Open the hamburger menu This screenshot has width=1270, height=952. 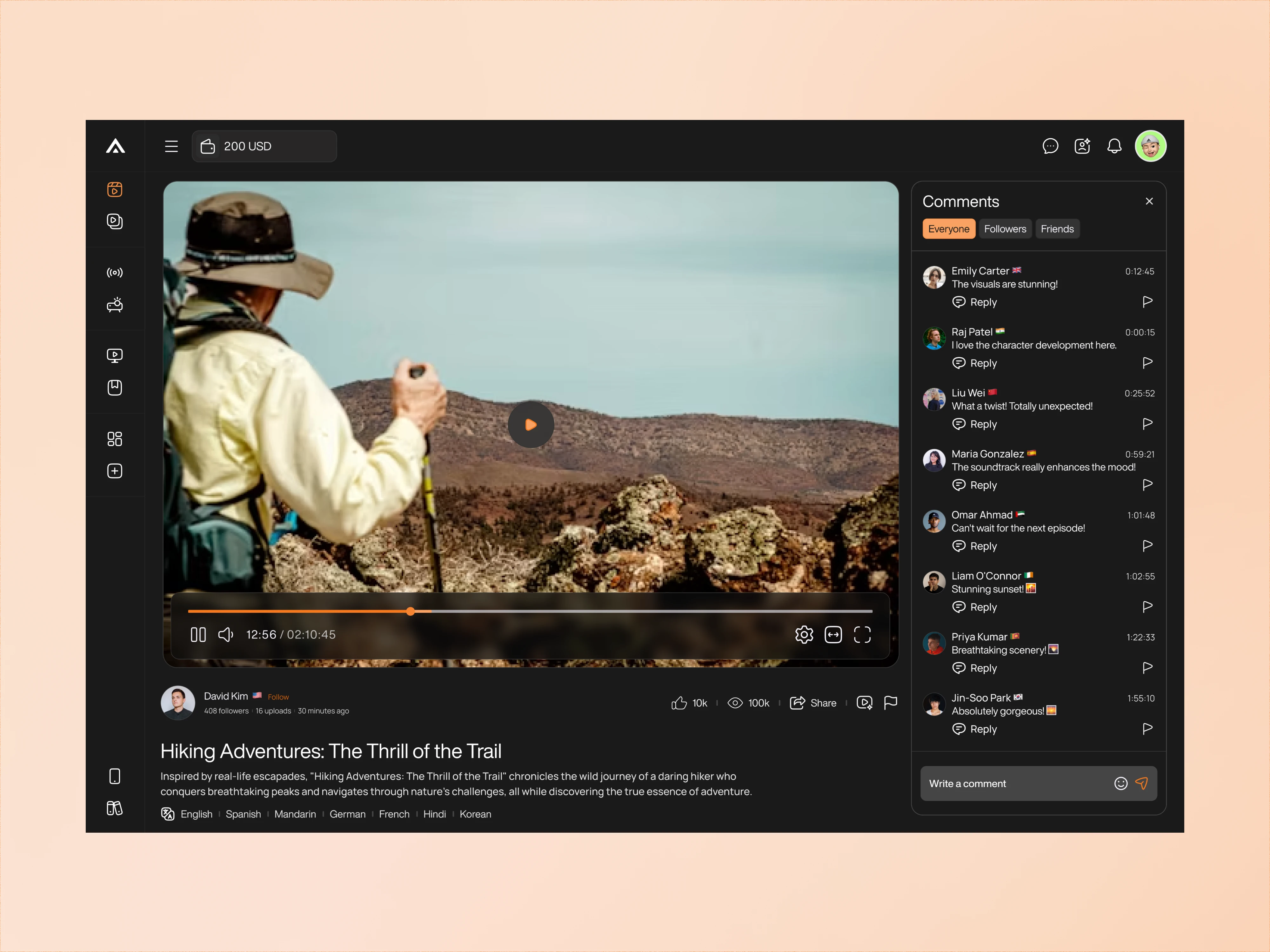point(171,146)
